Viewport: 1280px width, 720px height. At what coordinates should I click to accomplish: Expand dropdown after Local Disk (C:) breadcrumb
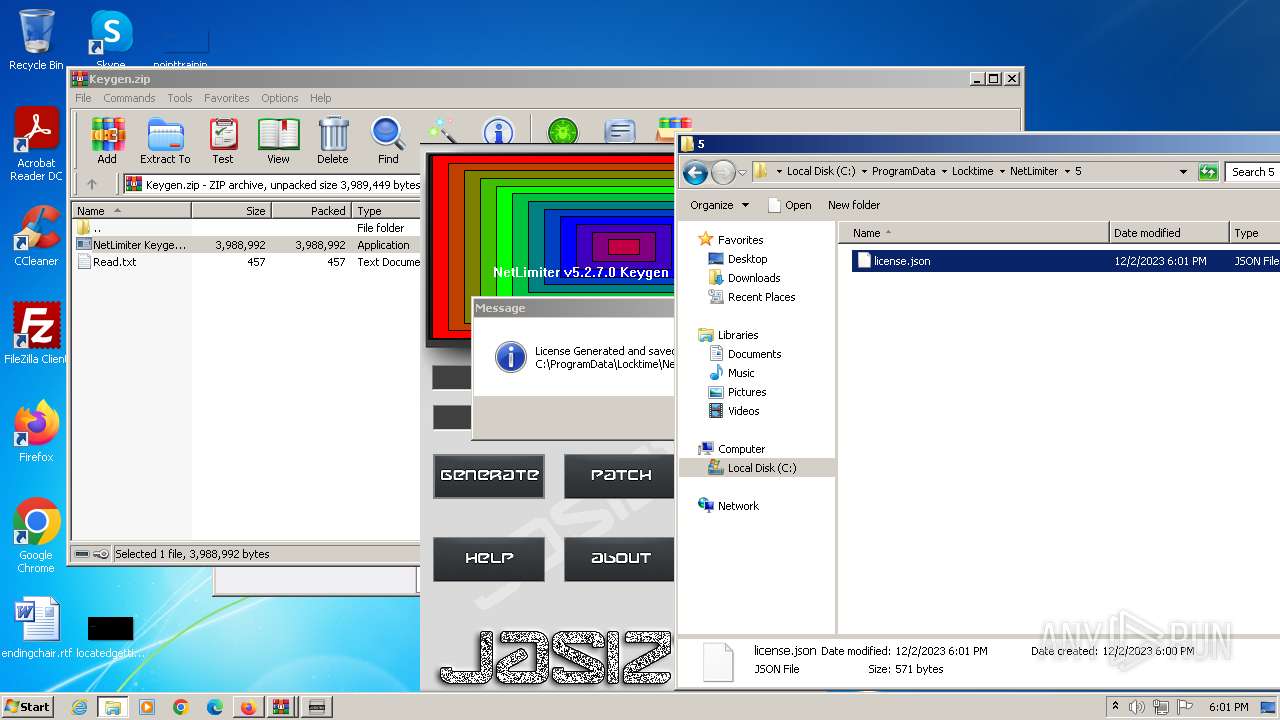tap(864, 172)
